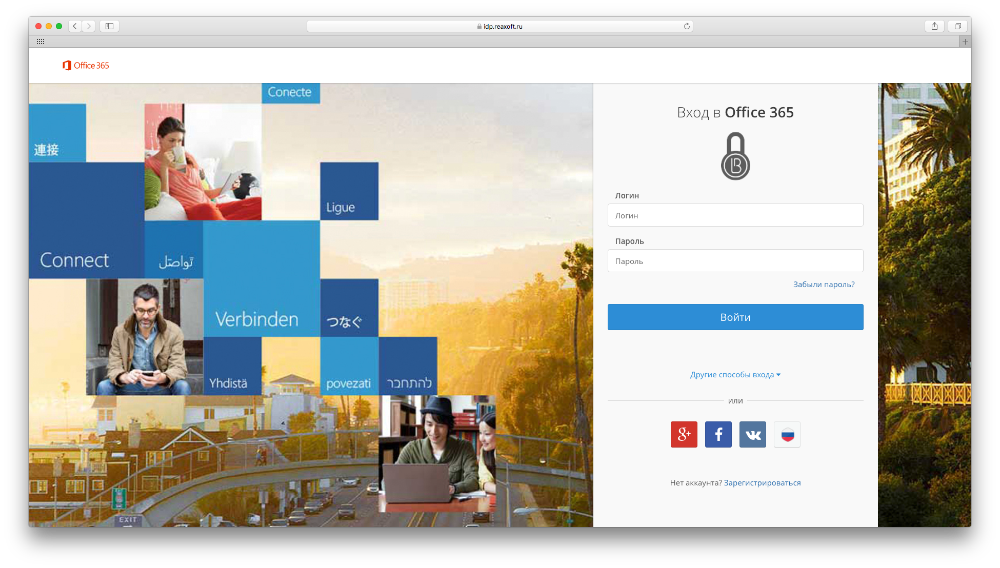Image resolution: width=1000 pixels, height=568 pixels.
Task: Open the favorites grid icon
Action: coord(40,41)
